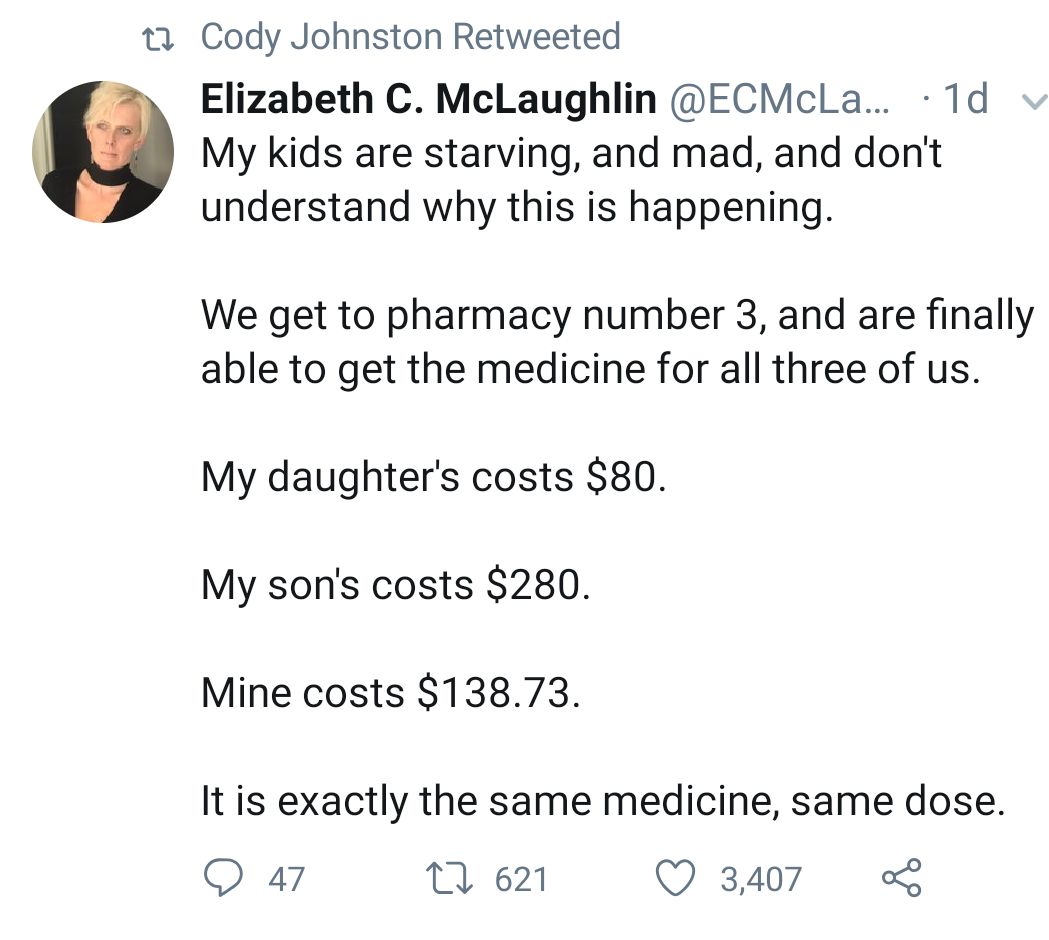Click the 1d timestamp
The height and width of the screenshot is (940, 1049).
tap(965, 99)
